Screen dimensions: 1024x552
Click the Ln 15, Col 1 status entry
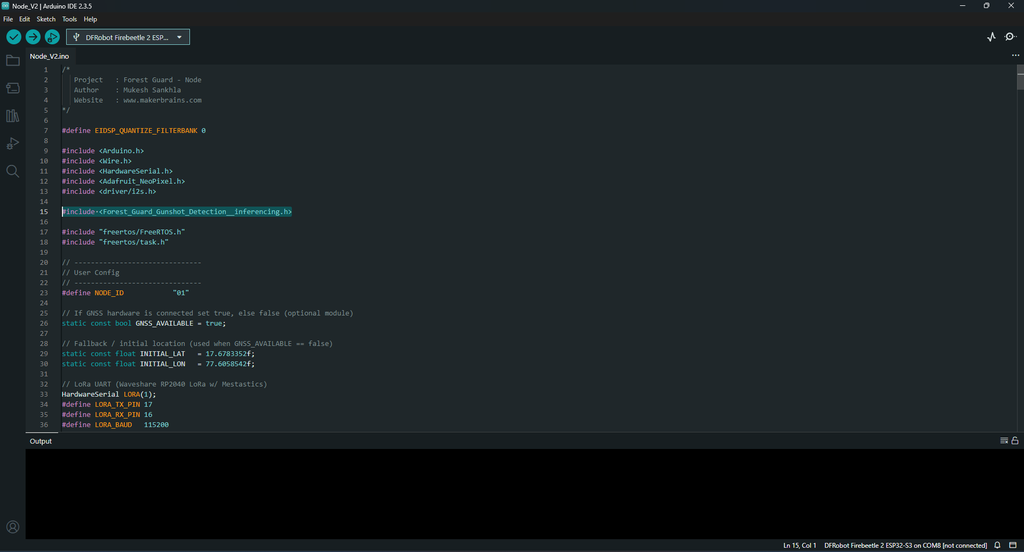(799, 545)
